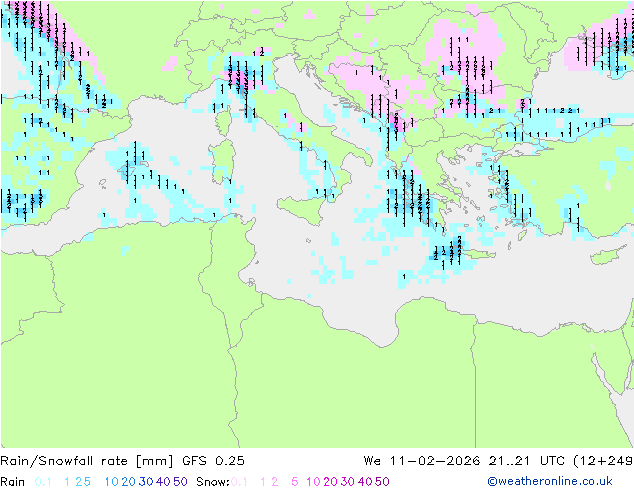Image resolution: width=634 pixels, height=490 pixels.
Task: Select the 10 value in Rain legend
Action: 112,482
